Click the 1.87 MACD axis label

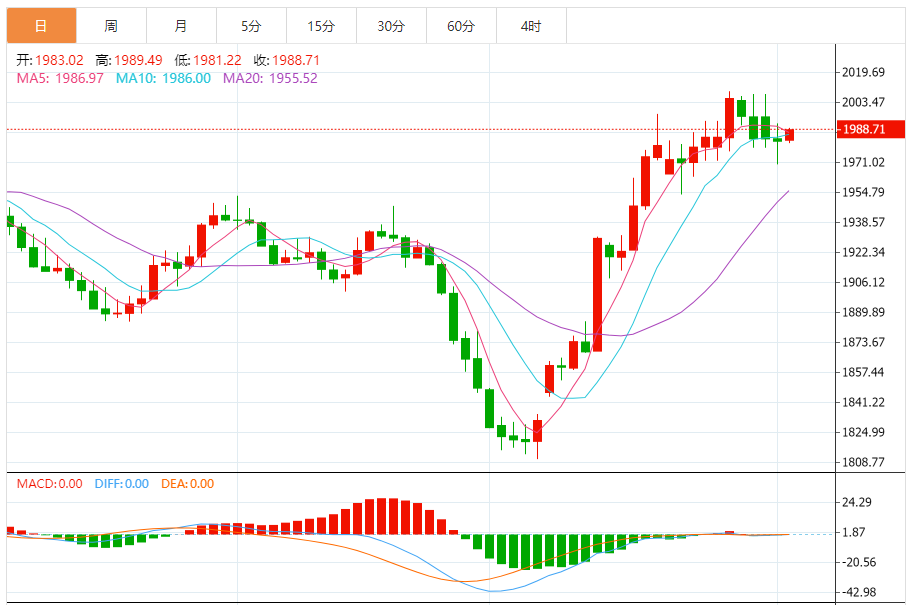click(853, 532)
